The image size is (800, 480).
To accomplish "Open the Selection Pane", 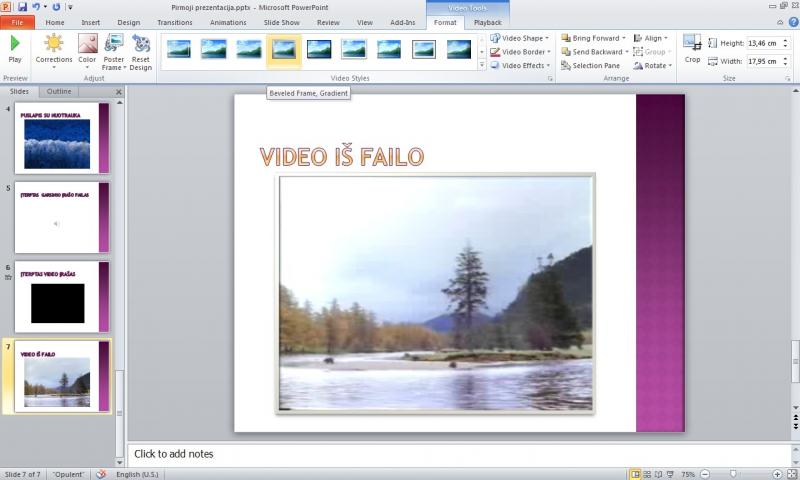I will [x=590, y=66].
